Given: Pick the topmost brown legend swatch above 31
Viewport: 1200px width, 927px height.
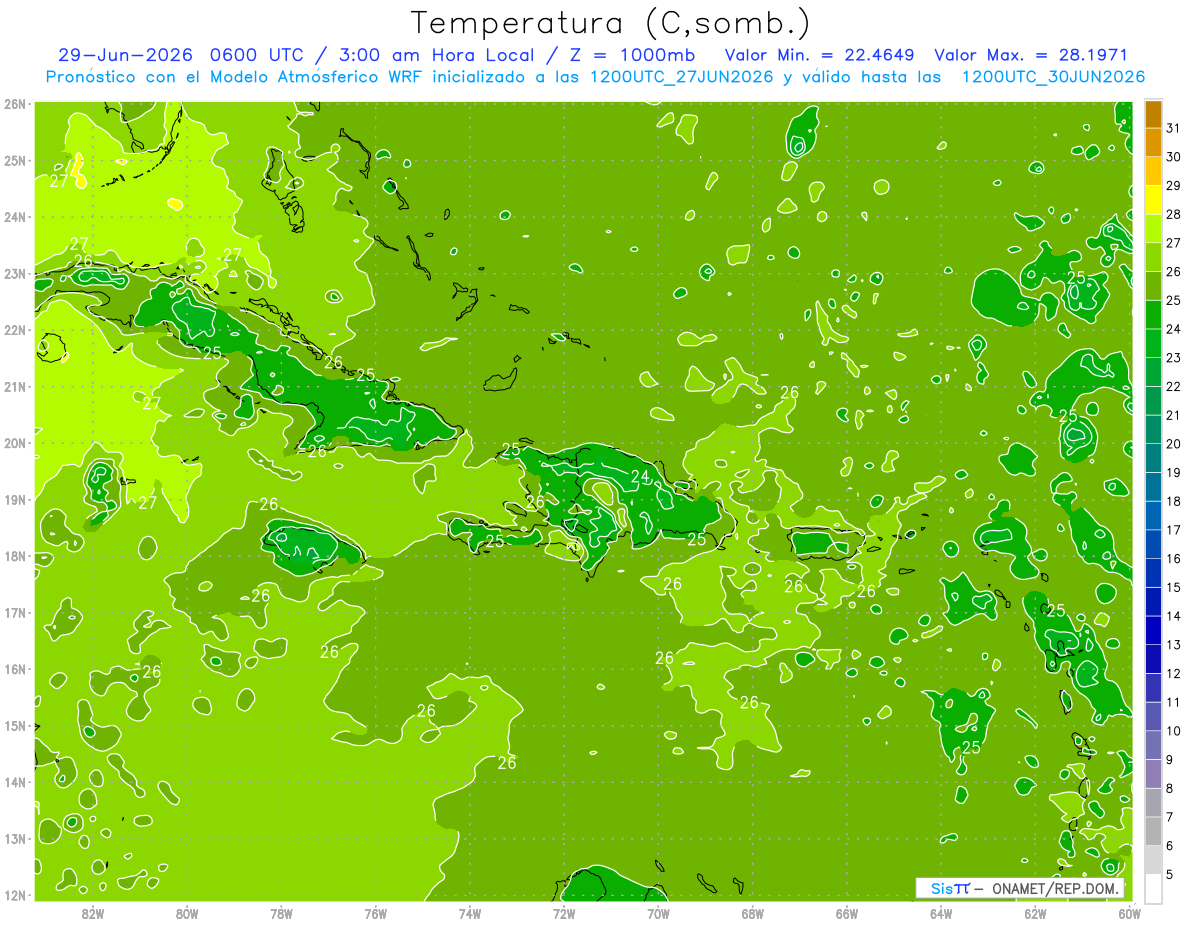Looking at the screenshot, I should pyautogui.click(x=1153, y=114).
